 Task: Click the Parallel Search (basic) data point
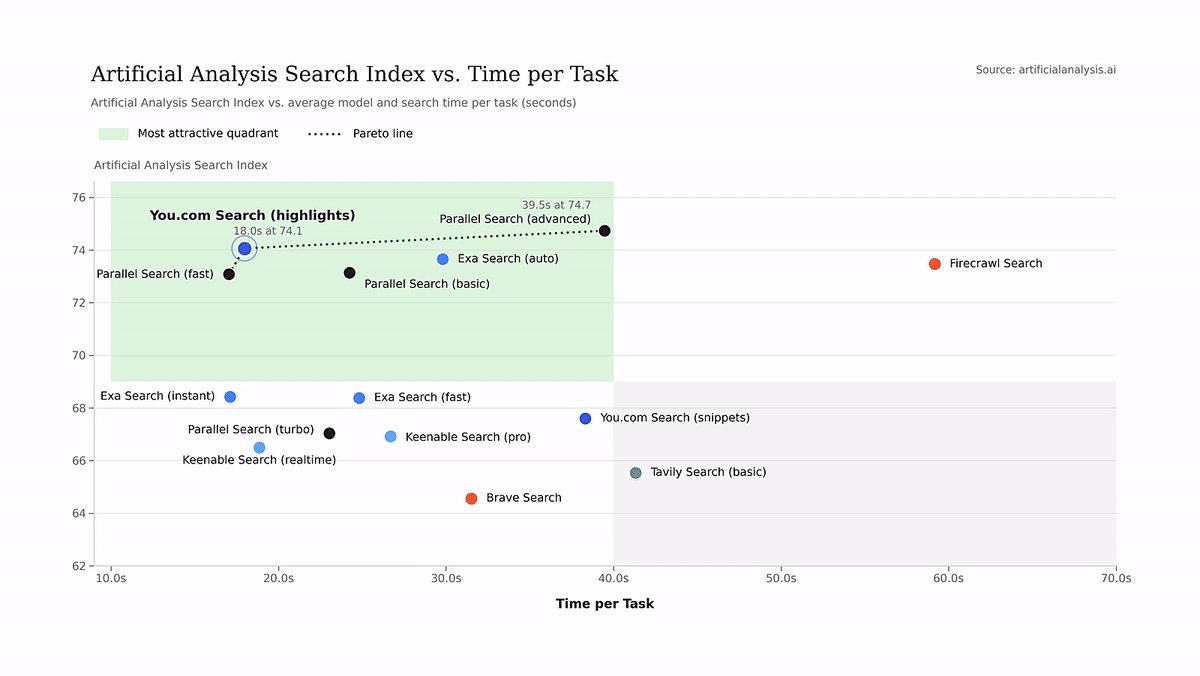(x=350, y=273)
